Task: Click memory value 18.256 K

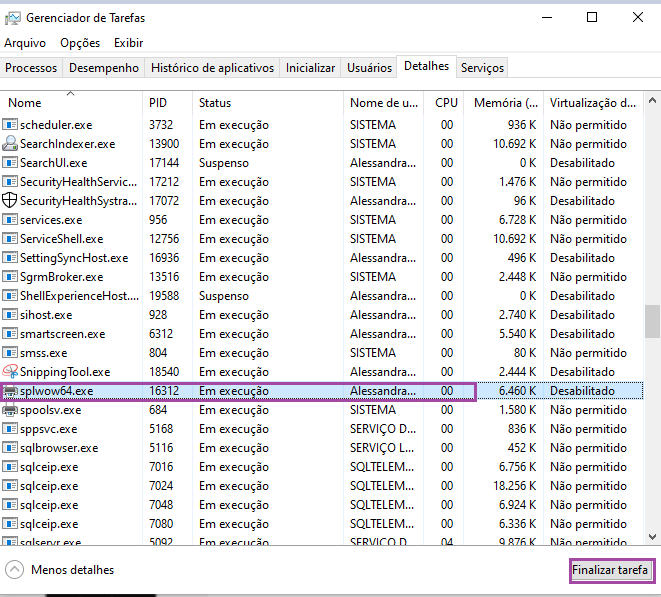Action: [515, 486]
